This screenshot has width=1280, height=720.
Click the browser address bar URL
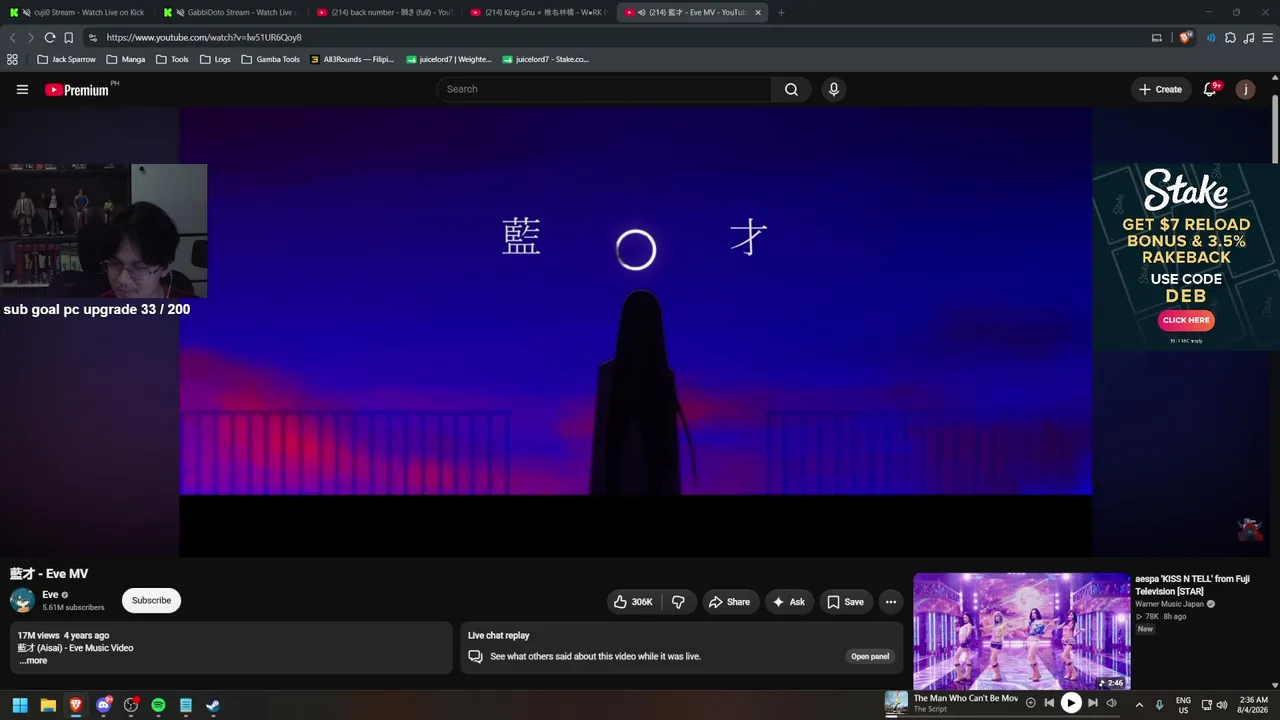204,37
